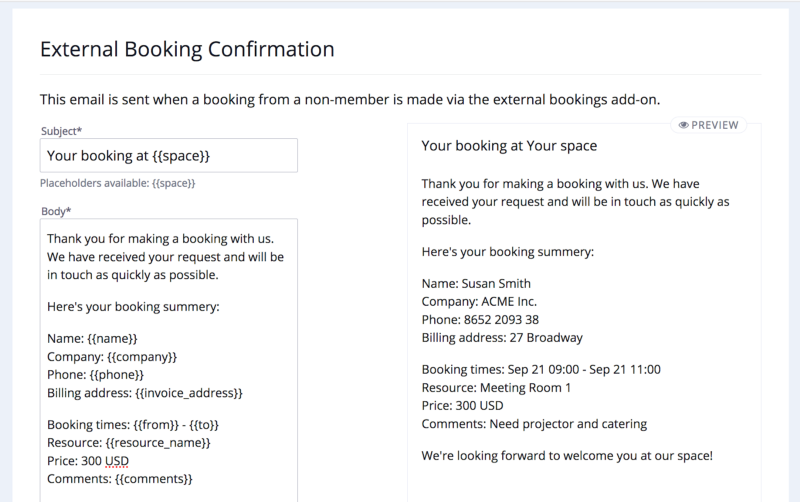800x502 pixels.
Task: Click the PREVIEW label on the preview panel
Action: click(x=714, y=125)
